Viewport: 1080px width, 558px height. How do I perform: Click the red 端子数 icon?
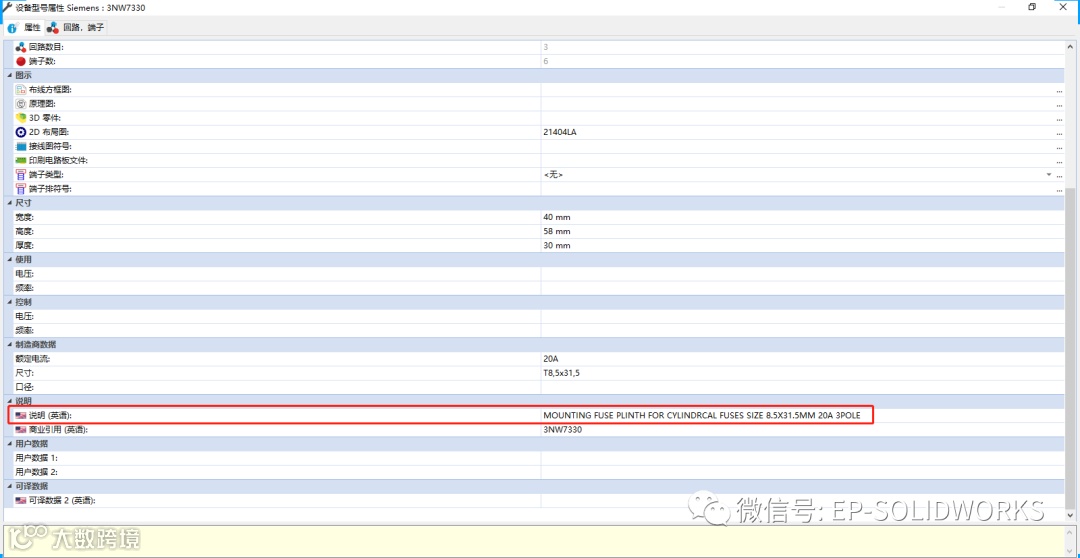pos(21,61)
